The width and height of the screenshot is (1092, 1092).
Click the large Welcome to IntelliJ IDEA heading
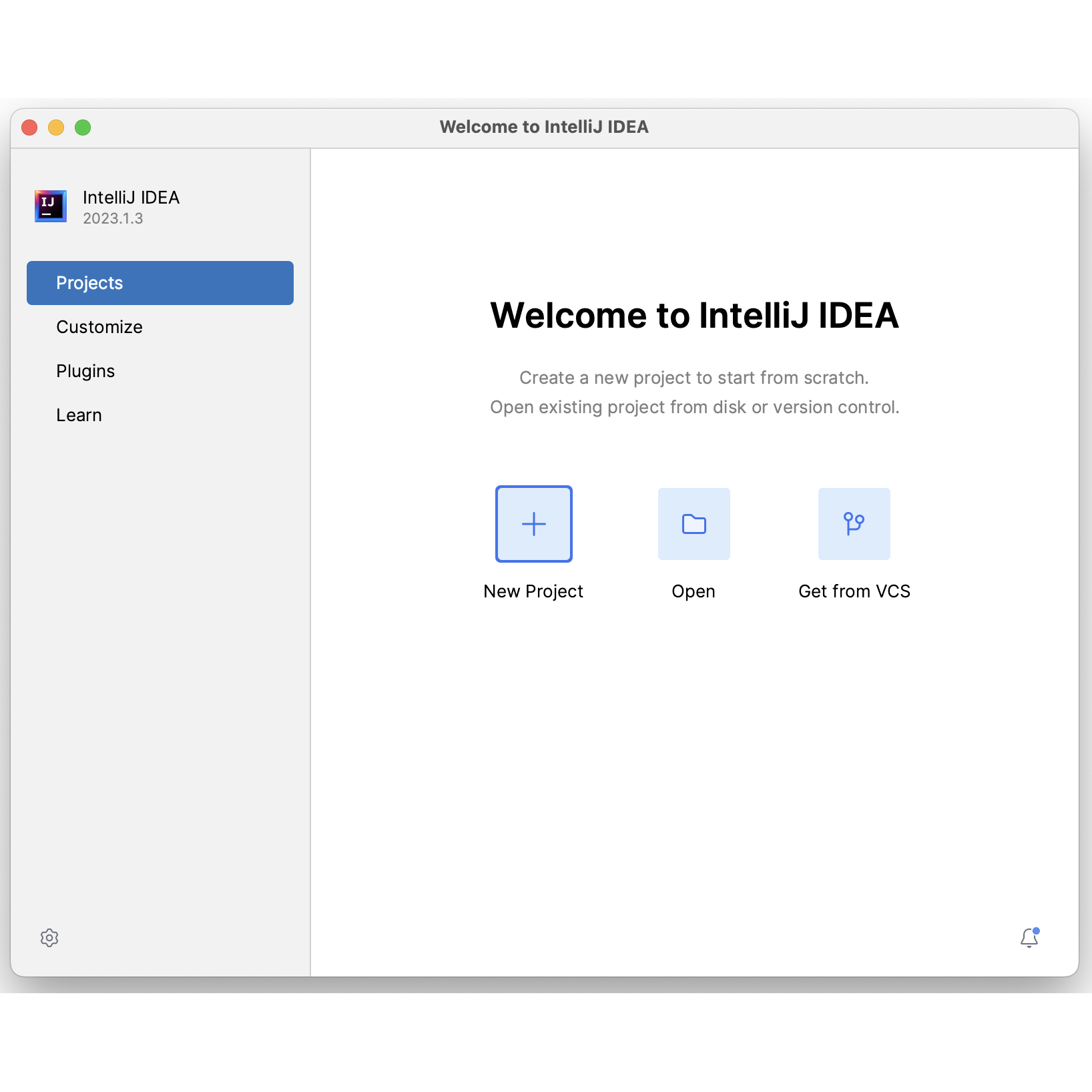click(x=694, y=315)
